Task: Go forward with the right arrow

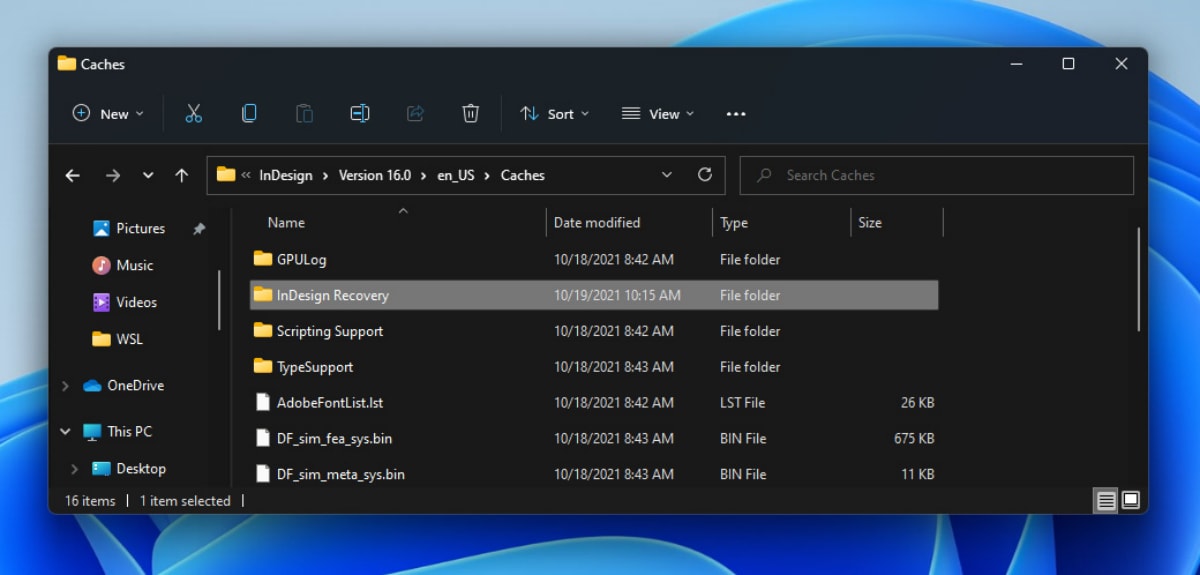Action: [112, 175]
